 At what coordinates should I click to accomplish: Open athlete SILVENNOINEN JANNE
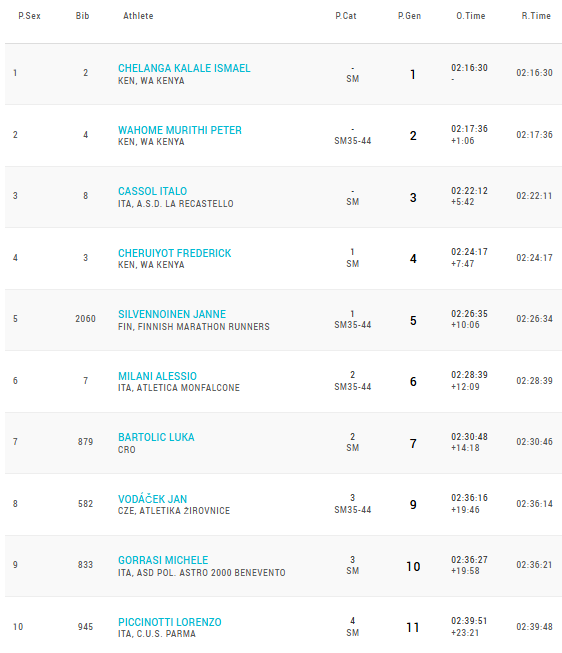pyautogui.click(x=172, y=314)
